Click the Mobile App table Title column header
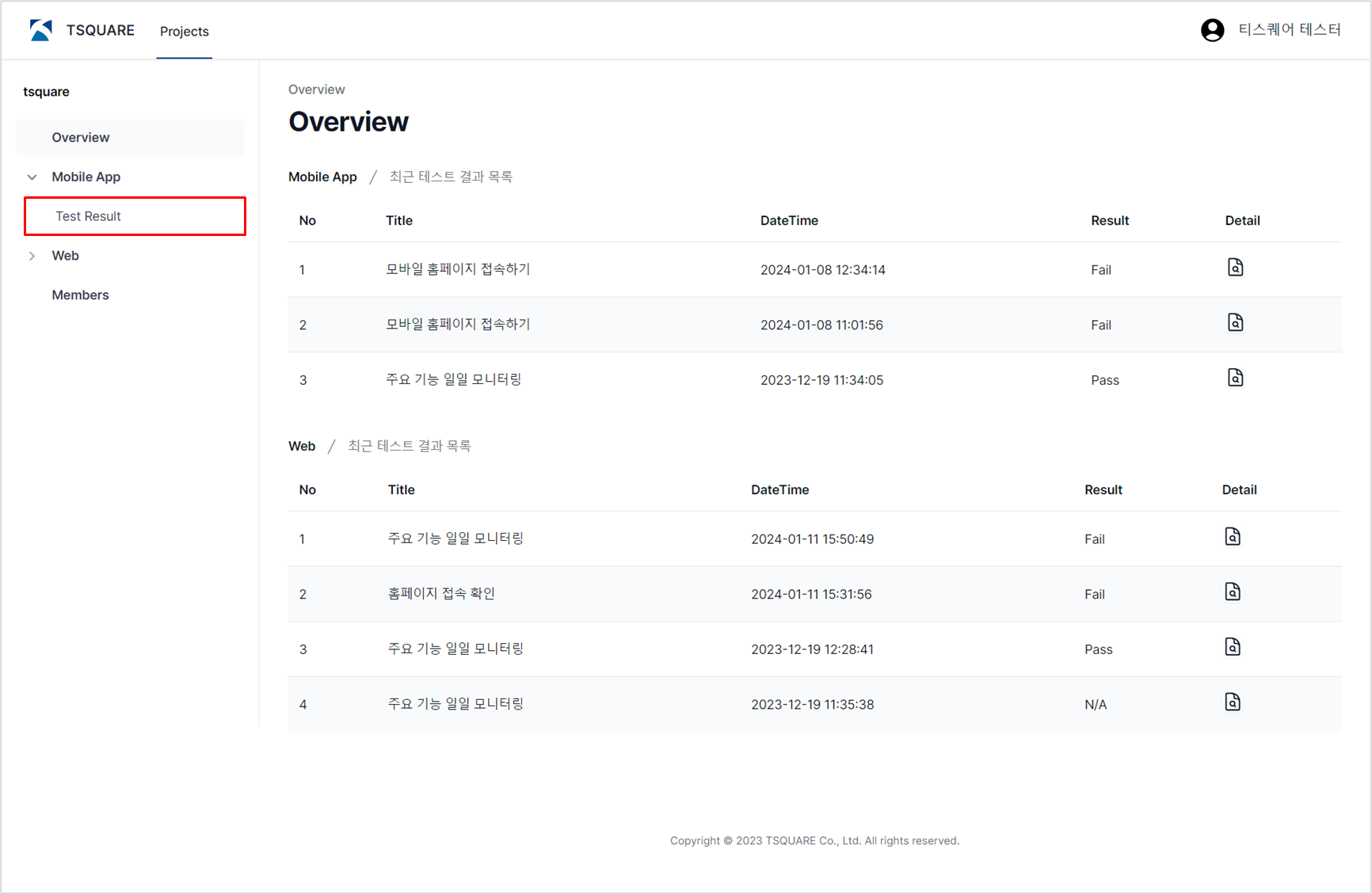 pos(399,220)
